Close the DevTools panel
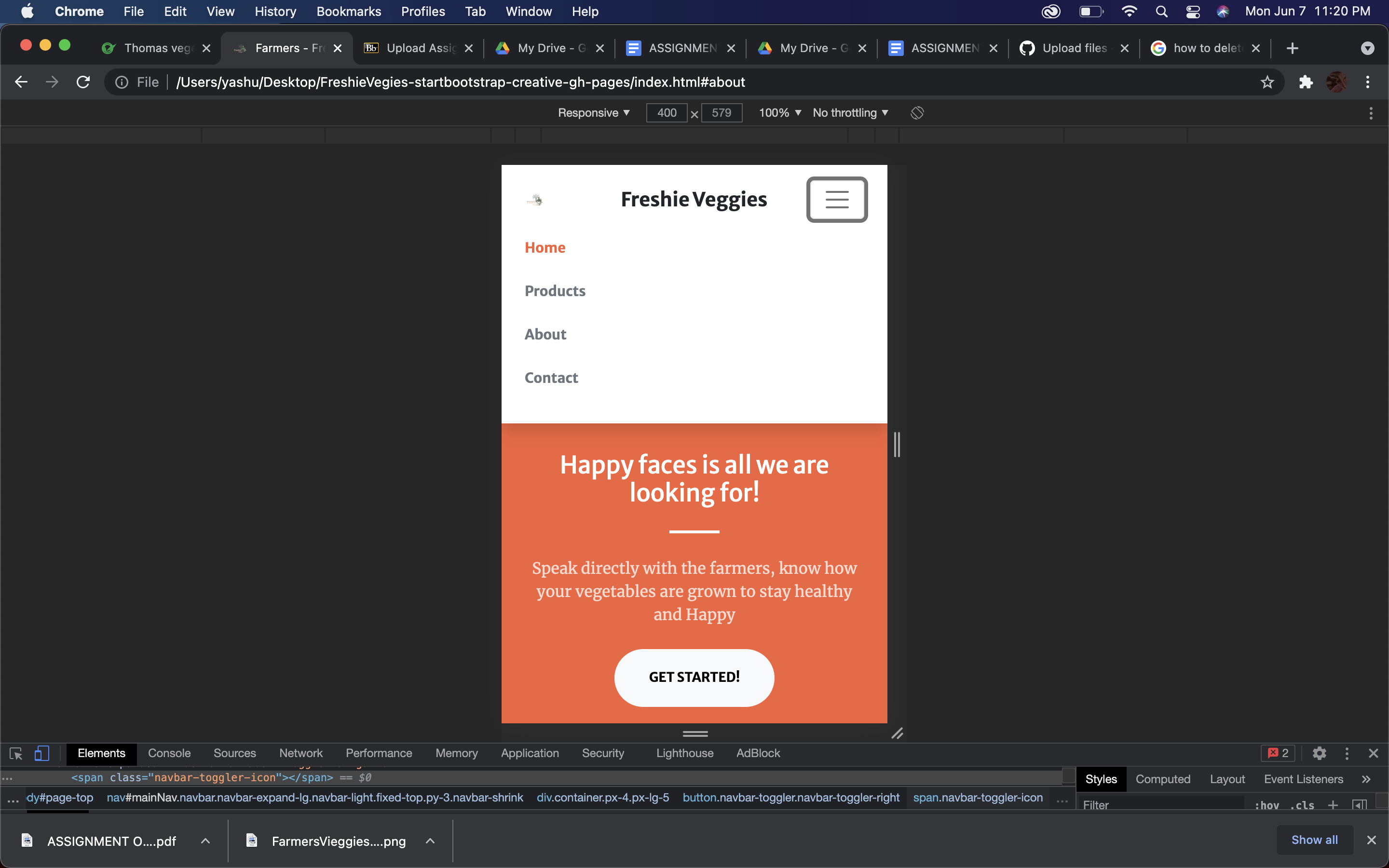 tap(1373, 753)
